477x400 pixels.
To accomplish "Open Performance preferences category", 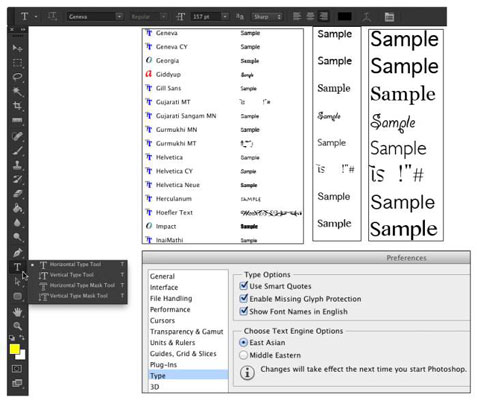I will pos(170,309).
